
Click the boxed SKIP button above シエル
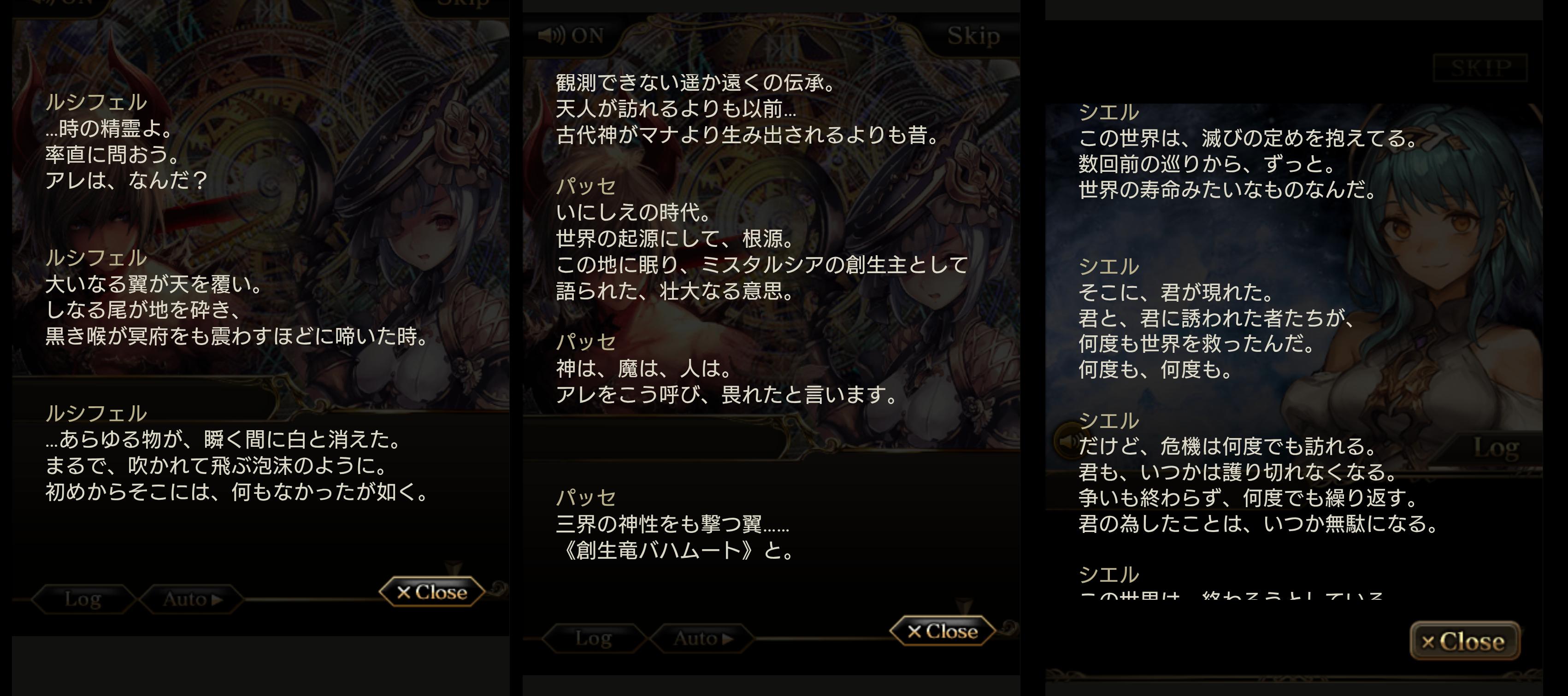click(1480, 68)
